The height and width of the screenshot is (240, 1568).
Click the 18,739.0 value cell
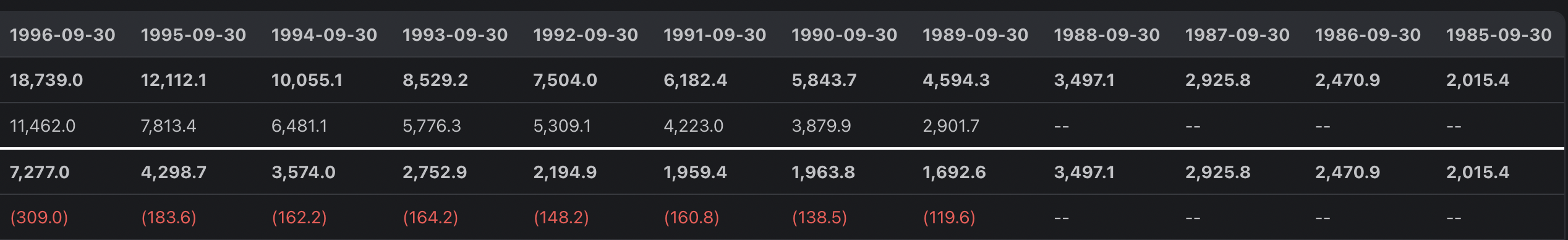coord(46,80)
